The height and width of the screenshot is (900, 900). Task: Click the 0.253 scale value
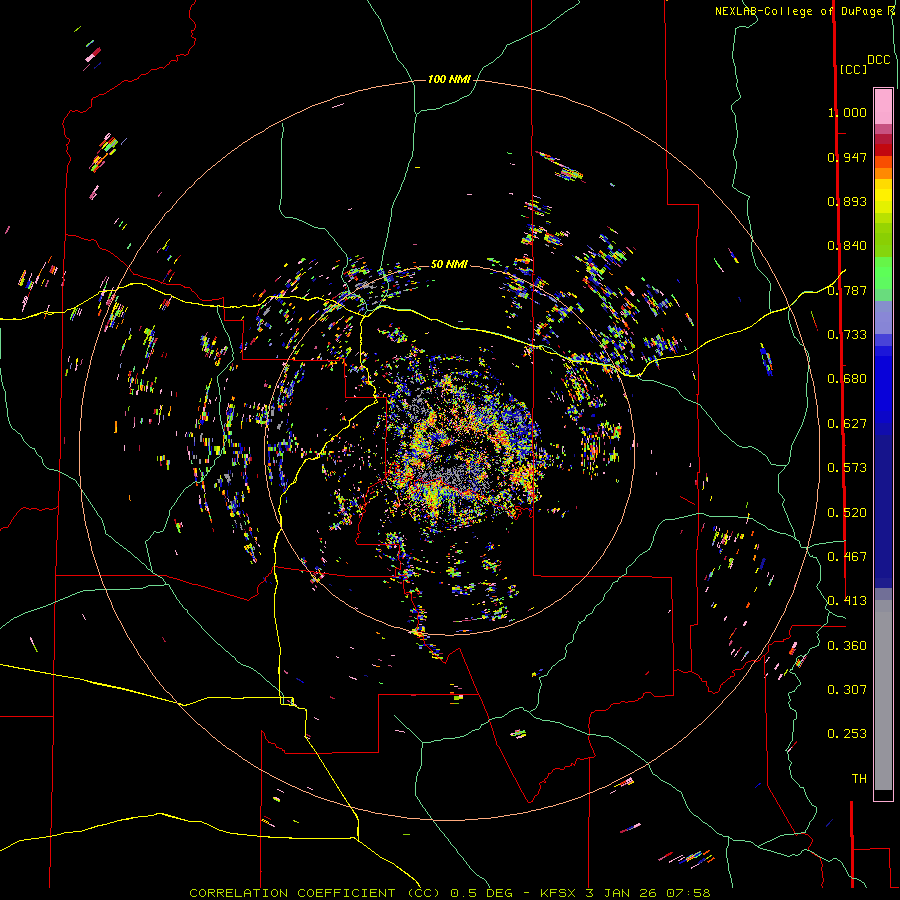(847, 734)
